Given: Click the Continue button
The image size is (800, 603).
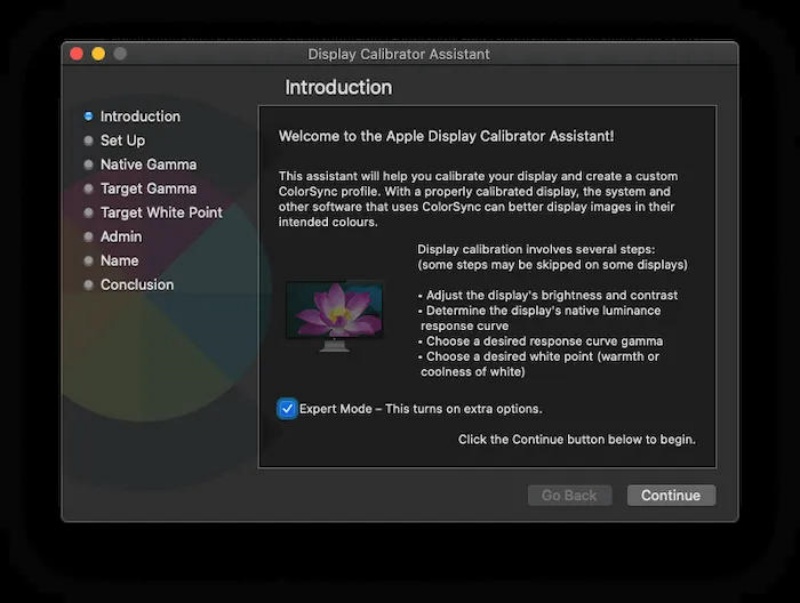Looking at the screenshot, I should coord(671,495).
